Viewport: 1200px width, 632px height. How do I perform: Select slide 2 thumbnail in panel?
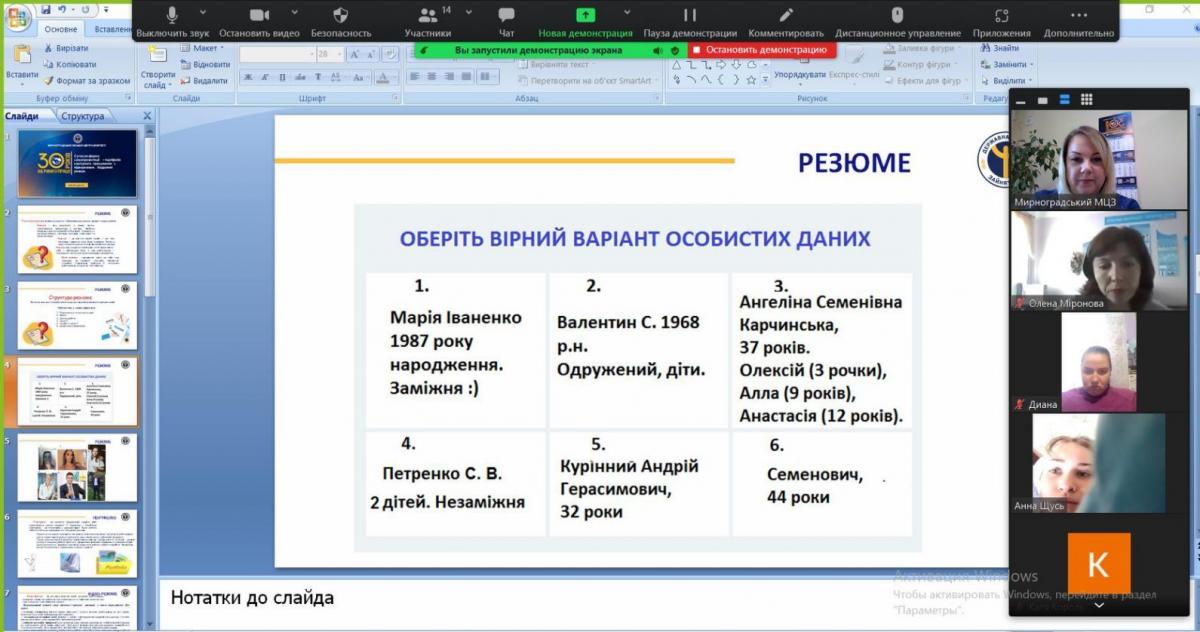click(x=77, y=240)
